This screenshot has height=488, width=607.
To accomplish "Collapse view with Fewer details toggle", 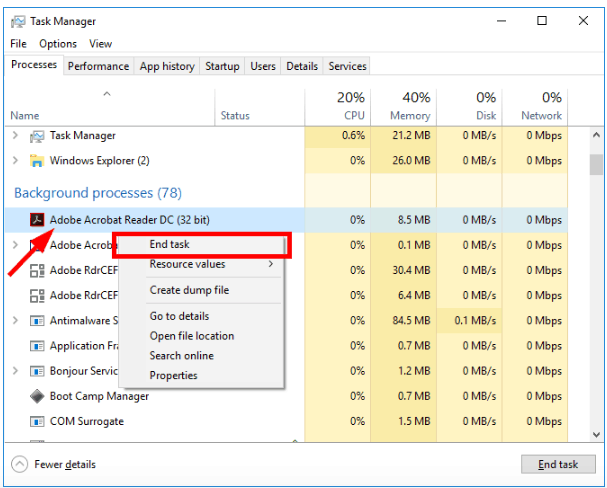I will (20, 464).
